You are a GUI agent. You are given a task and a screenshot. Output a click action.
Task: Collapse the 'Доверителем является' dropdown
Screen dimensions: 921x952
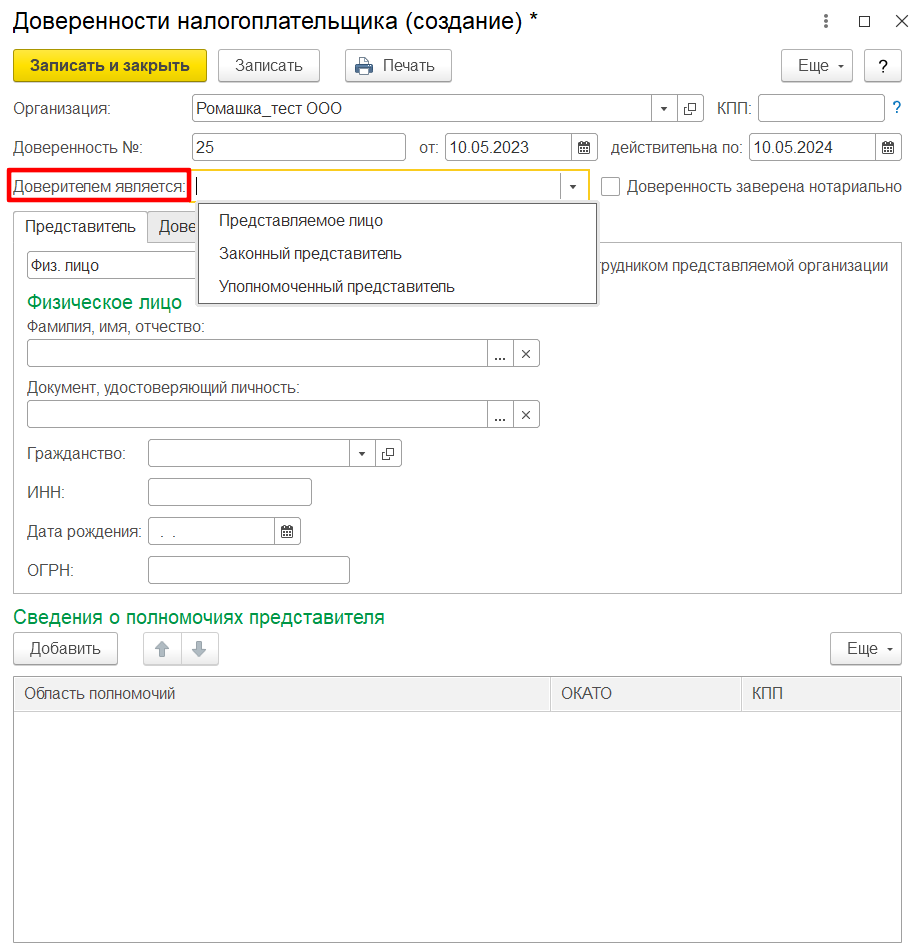[573, 187]
